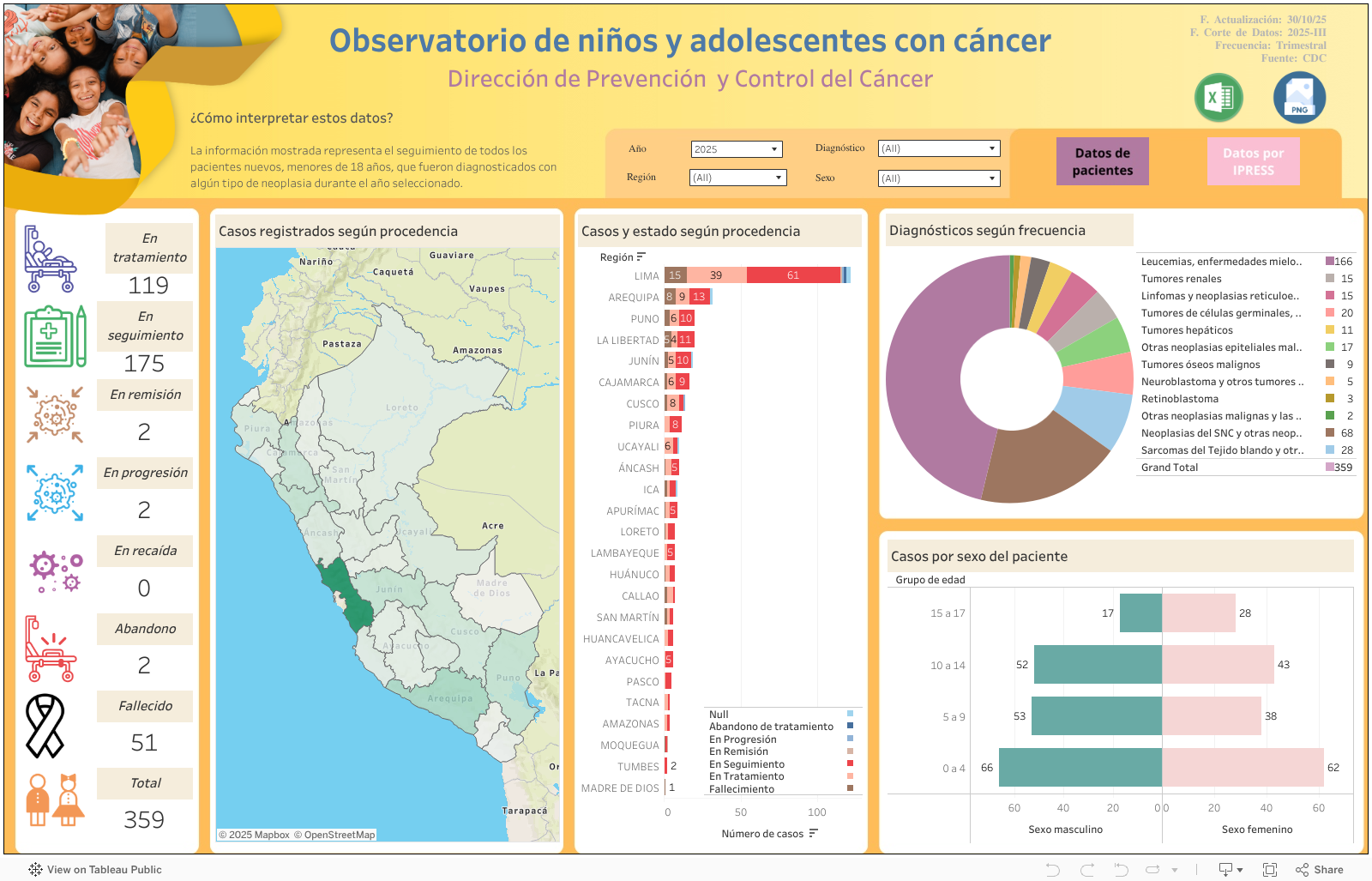Click the OpenStreetMap attribution link

coord(339,835)
